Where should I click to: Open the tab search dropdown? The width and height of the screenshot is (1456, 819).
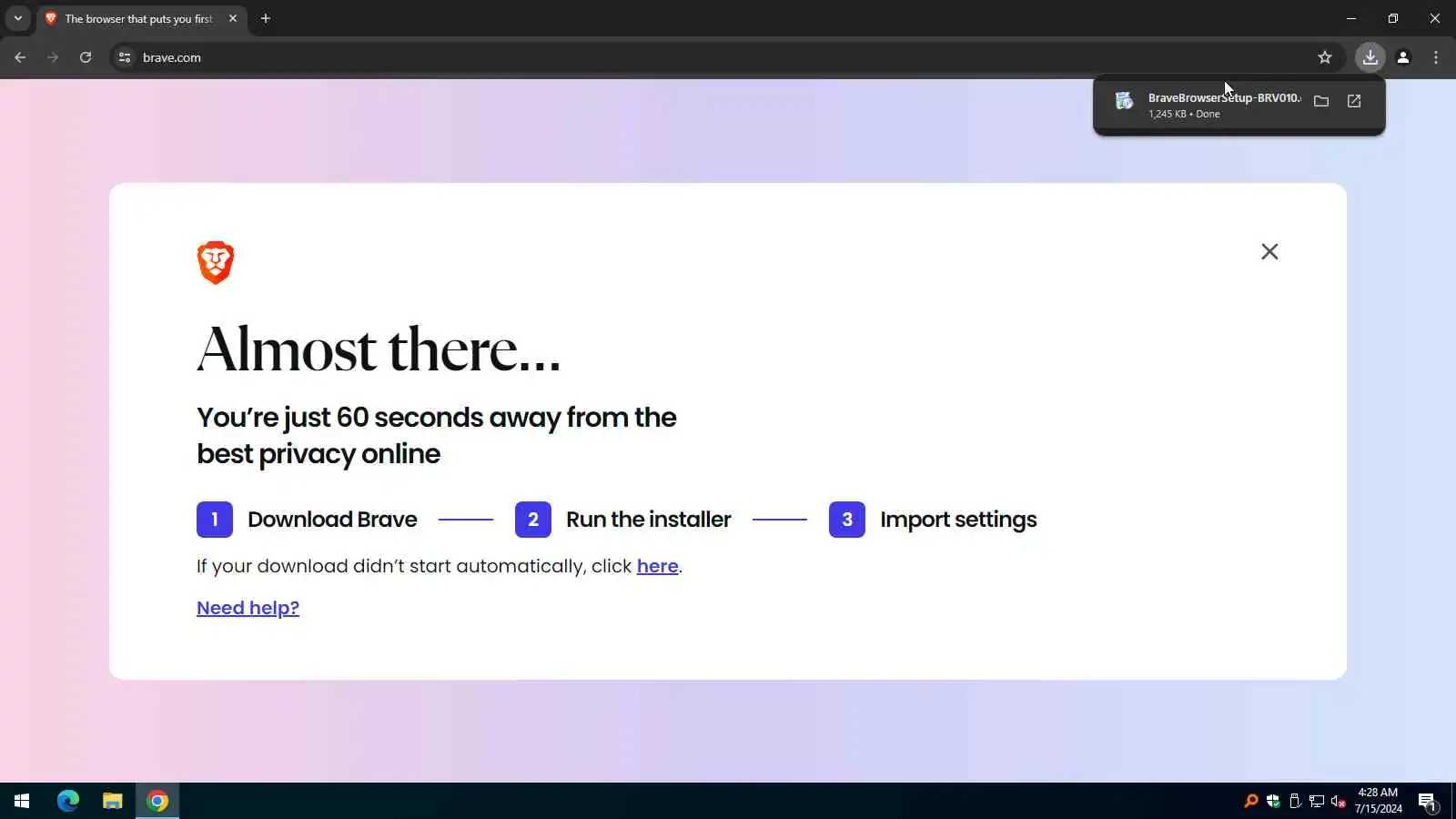tap(18, 18)
